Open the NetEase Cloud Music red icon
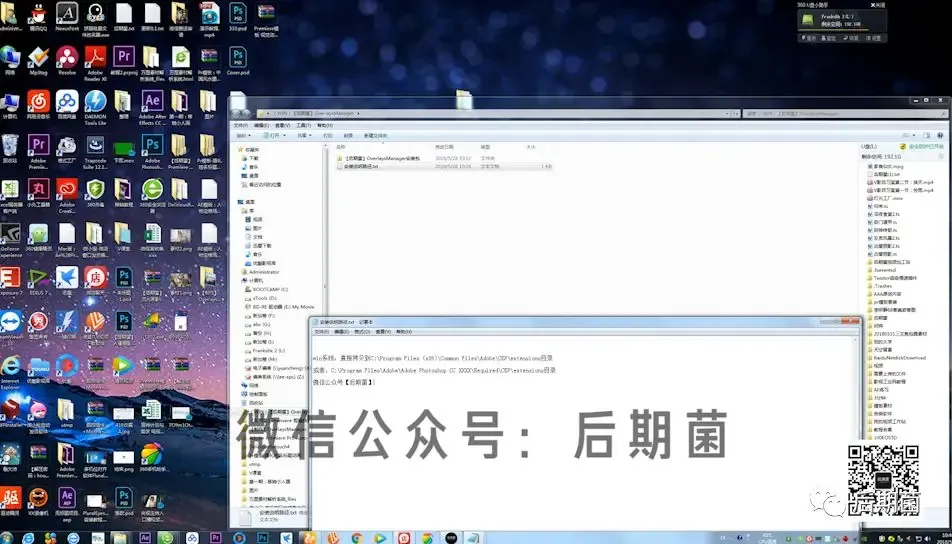Image resolution: width=952 pixels, height=544 pixels. pyautogui.click(x=38, y=103)
